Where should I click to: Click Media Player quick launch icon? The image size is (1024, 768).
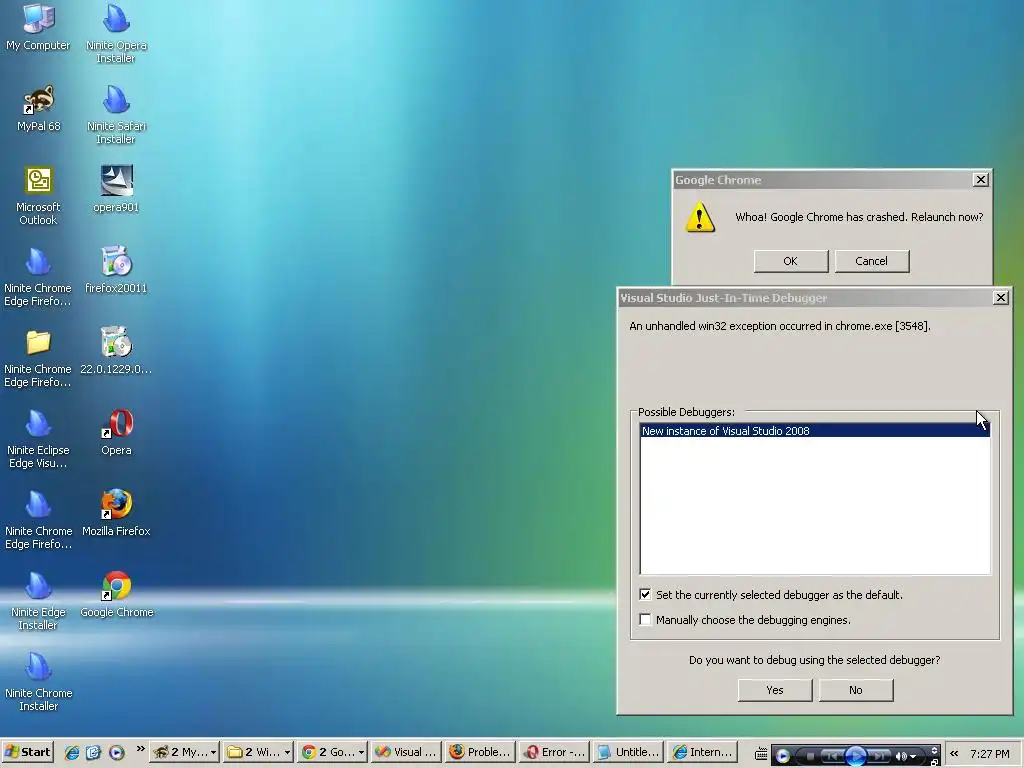116,752
